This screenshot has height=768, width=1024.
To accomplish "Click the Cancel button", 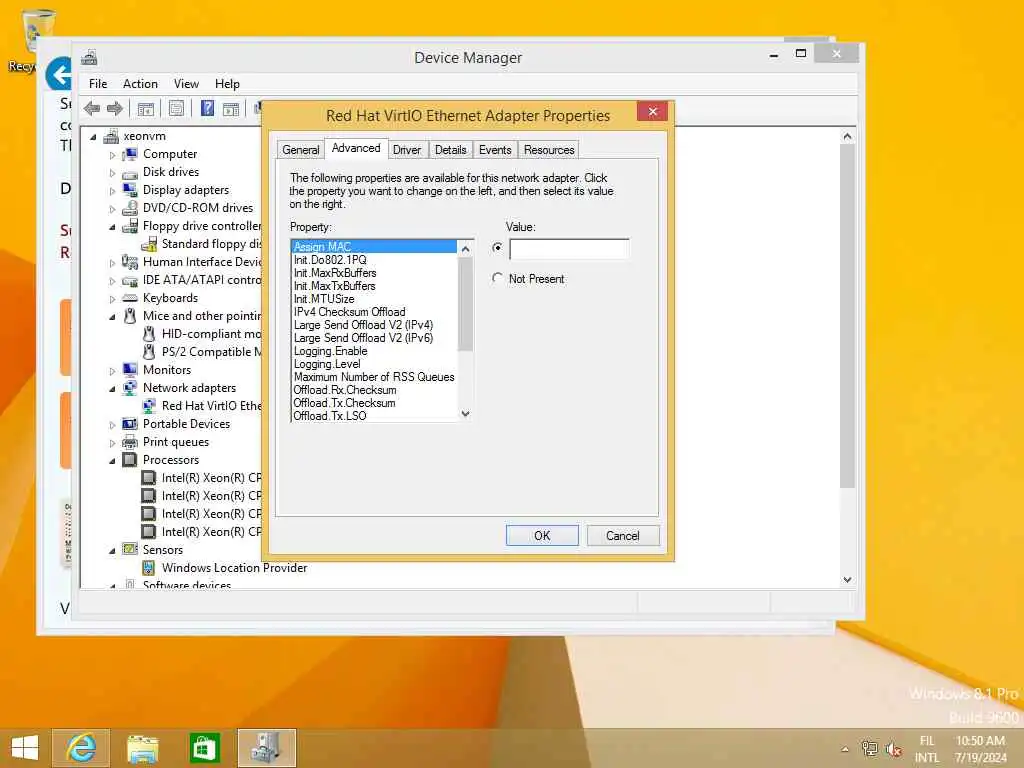I will point(623,536).
